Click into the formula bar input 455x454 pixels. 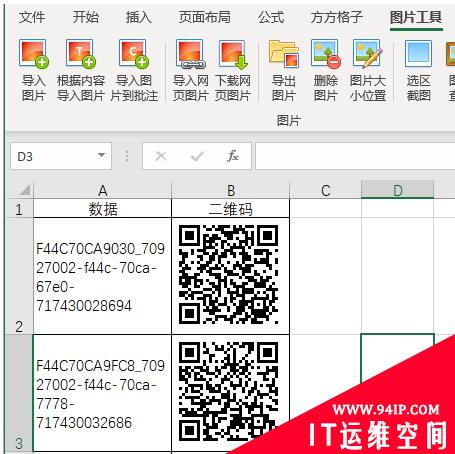point(355,156)
